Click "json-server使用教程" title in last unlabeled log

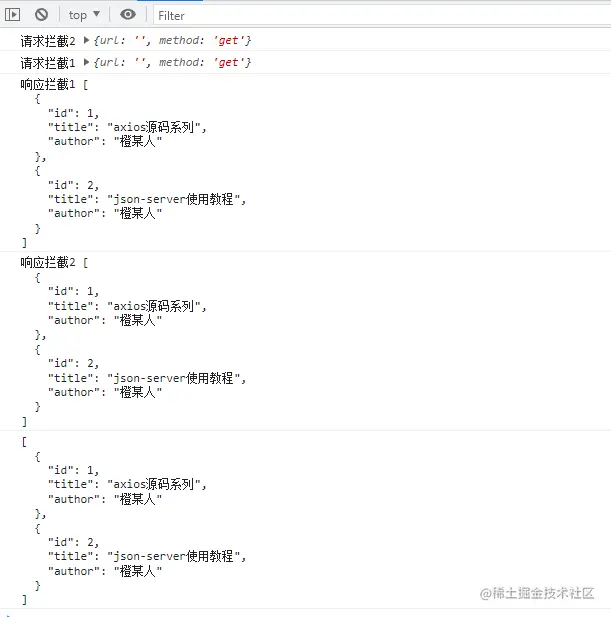pos(173,556)
